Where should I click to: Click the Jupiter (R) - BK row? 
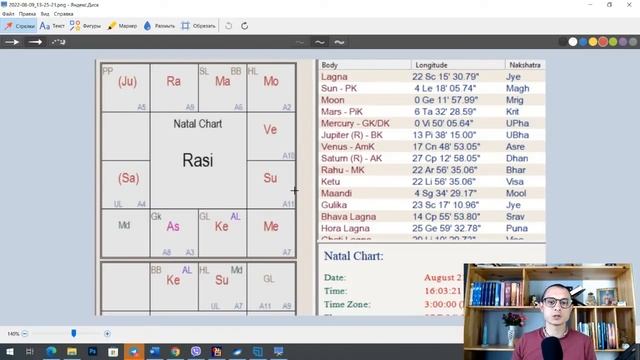pyautogui.click(x=432, y=135)
